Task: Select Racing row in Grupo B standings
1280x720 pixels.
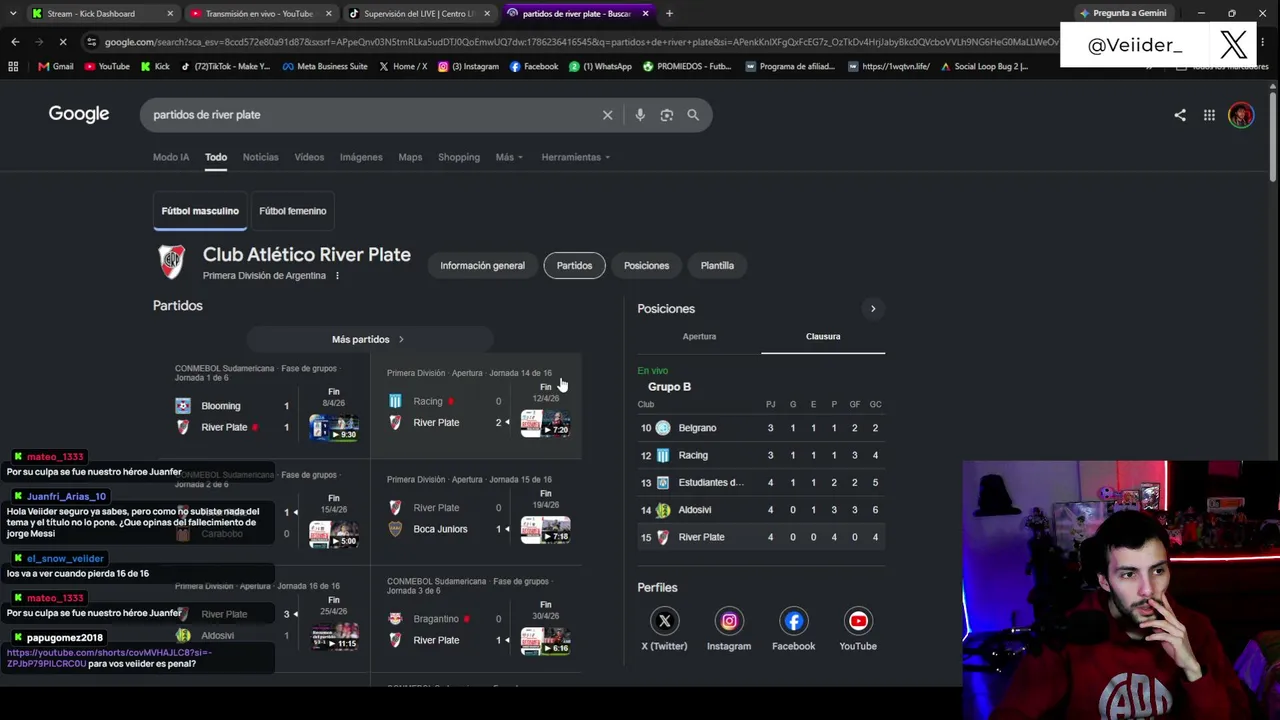Action: pyautogui.click(x=761, y=455)
